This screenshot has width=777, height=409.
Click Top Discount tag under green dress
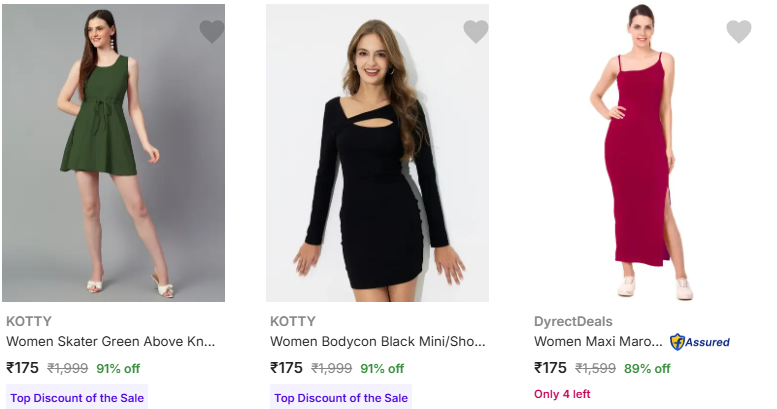[77, 398]
